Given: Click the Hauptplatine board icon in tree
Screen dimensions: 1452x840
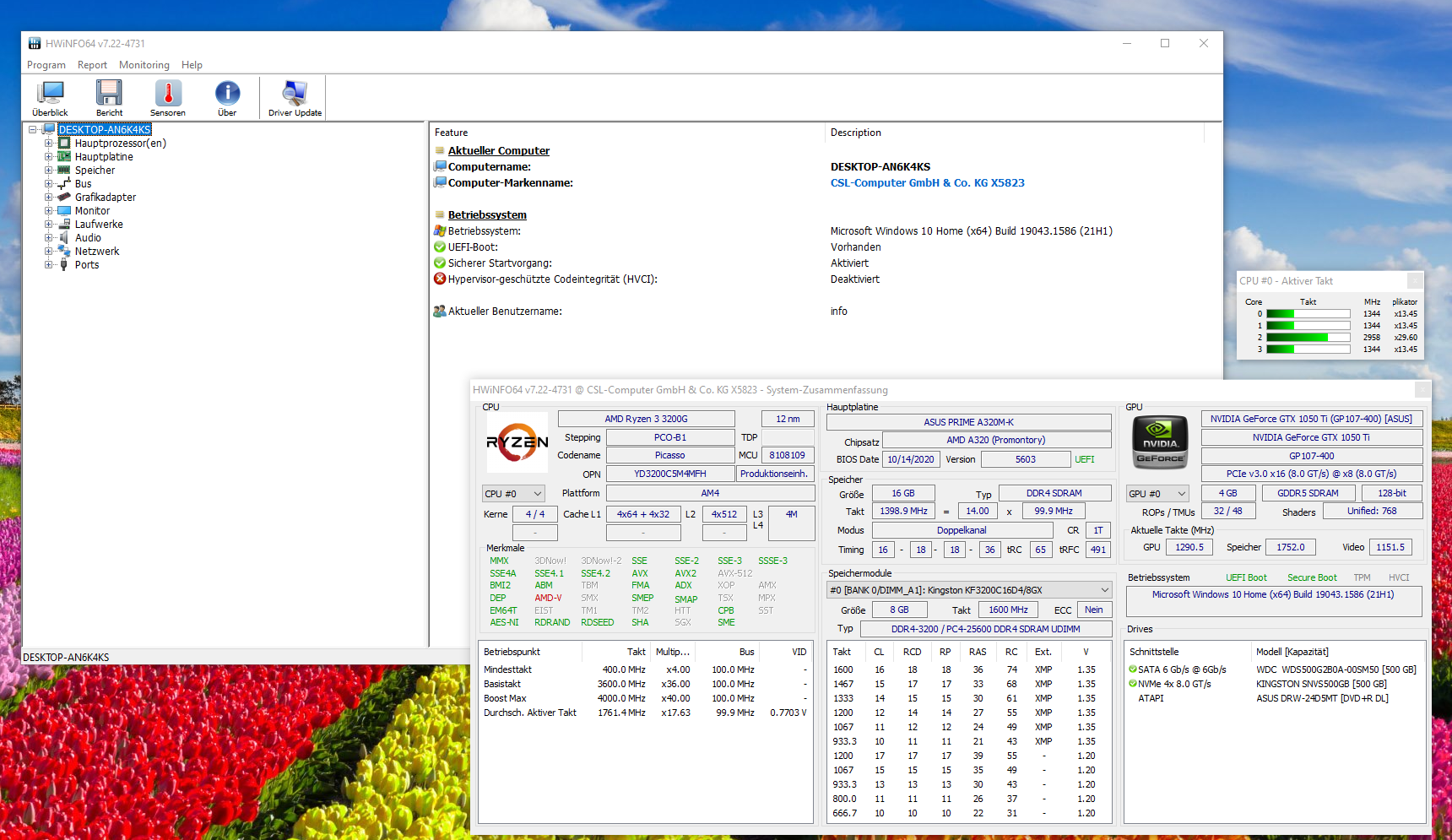Looking at the screenshot, I should click(x=64, y=157).
